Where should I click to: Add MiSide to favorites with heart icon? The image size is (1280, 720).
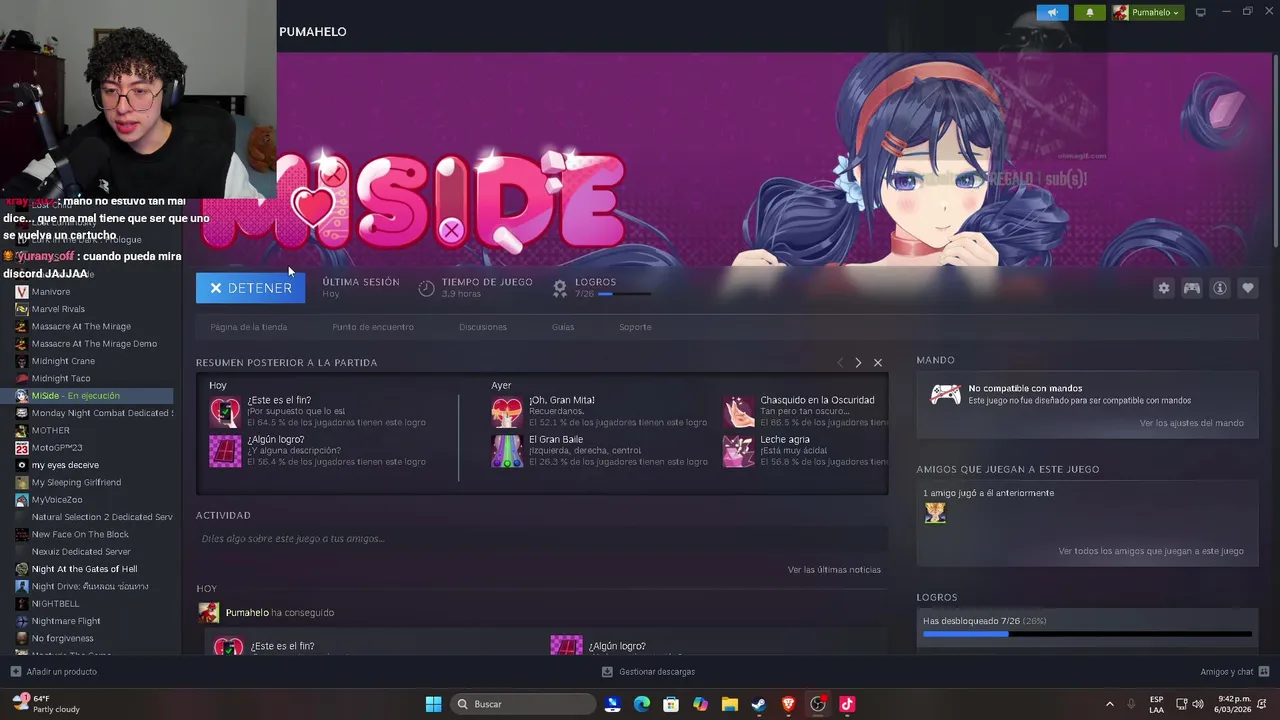click(1248, 288)
